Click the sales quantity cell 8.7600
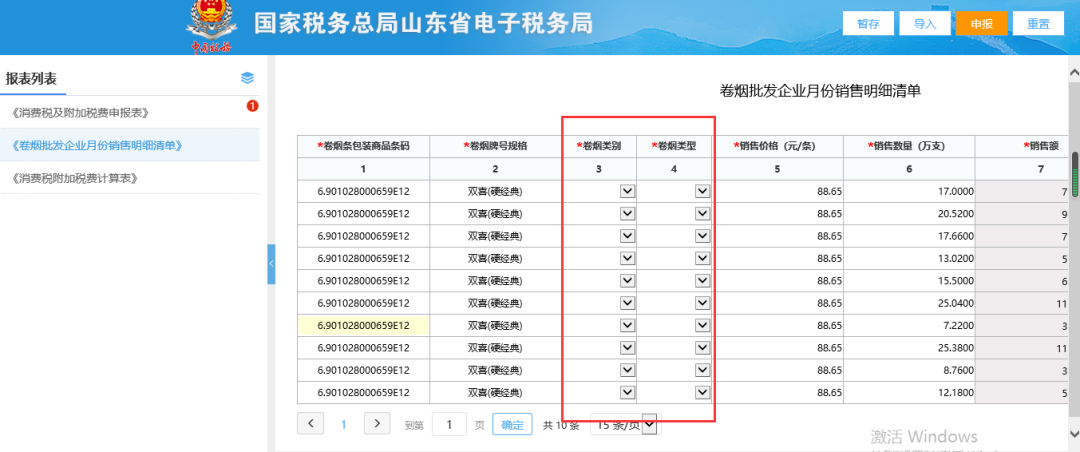 pos(909,370)
